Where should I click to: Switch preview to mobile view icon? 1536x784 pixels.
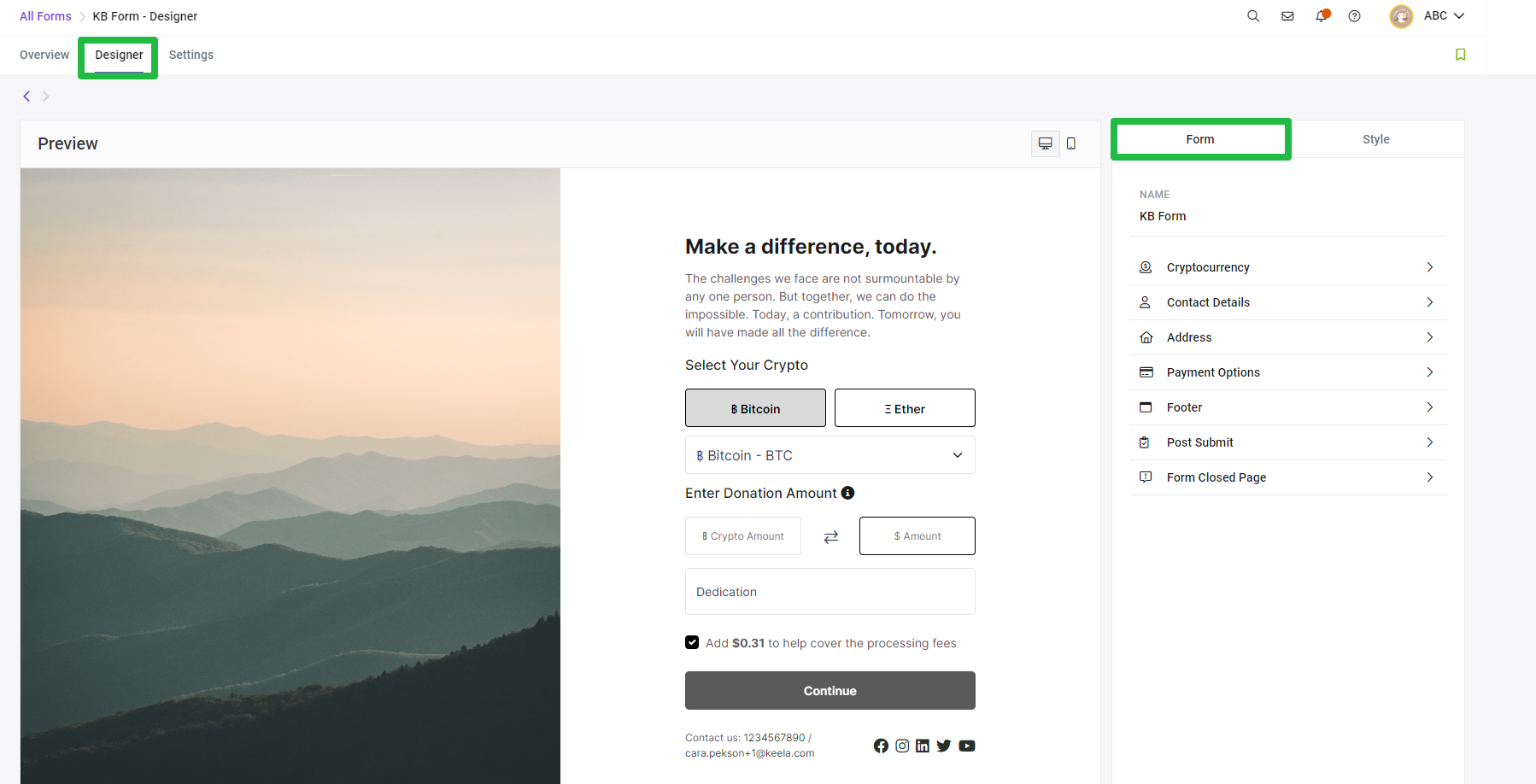[x=1071, y=143]
